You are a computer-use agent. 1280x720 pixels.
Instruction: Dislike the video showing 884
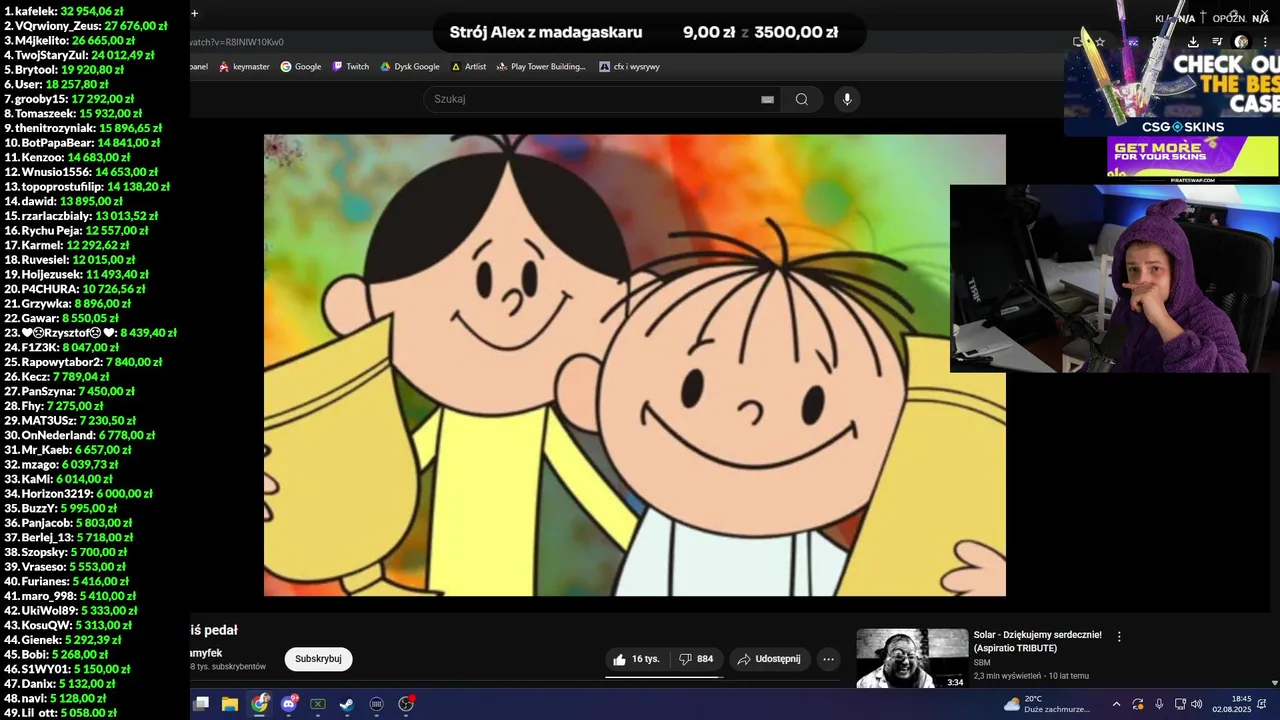[x=697, y=659]
